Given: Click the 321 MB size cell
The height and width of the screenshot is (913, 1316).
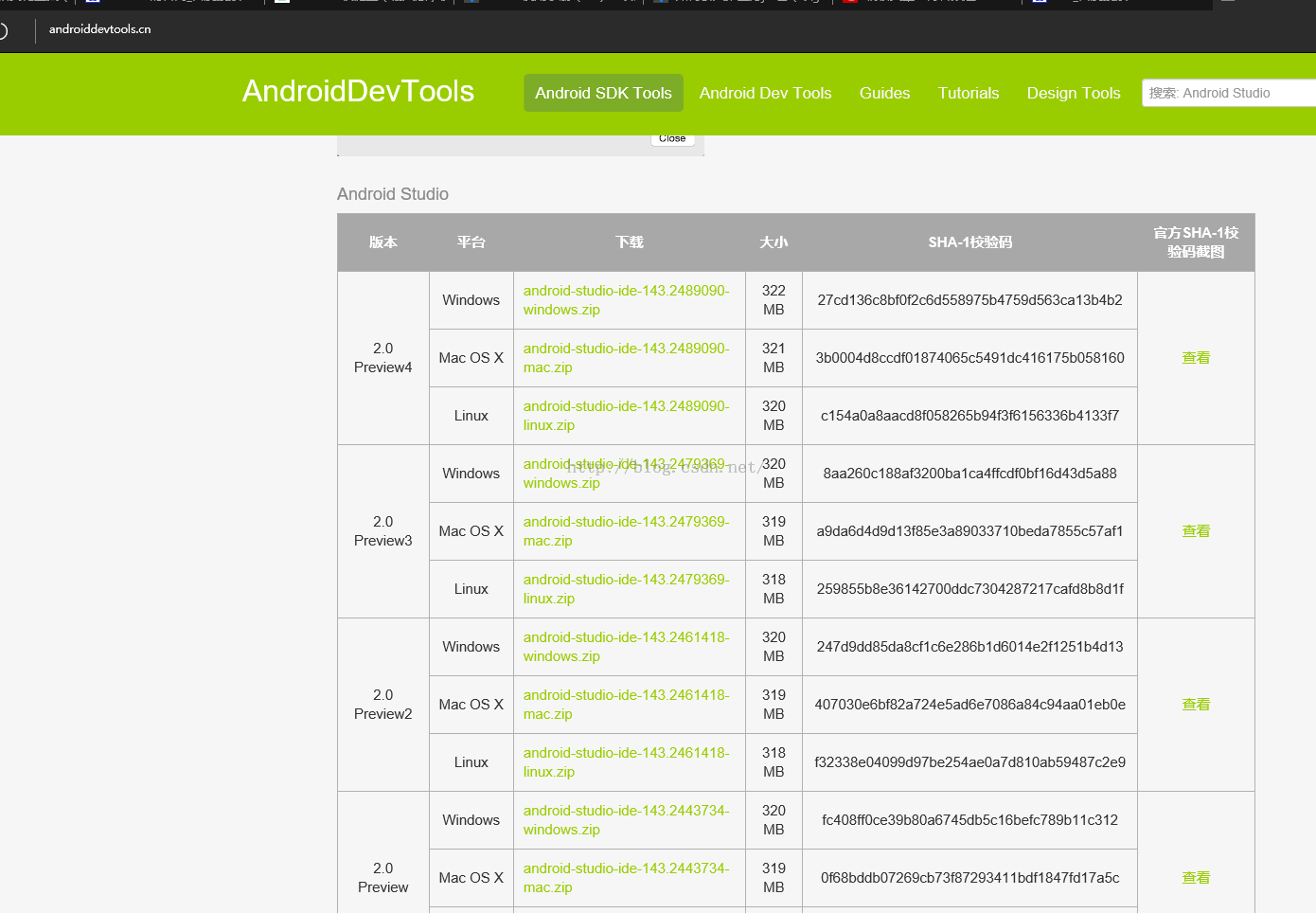Looking at the screenshot, I should tap(774, 358).
